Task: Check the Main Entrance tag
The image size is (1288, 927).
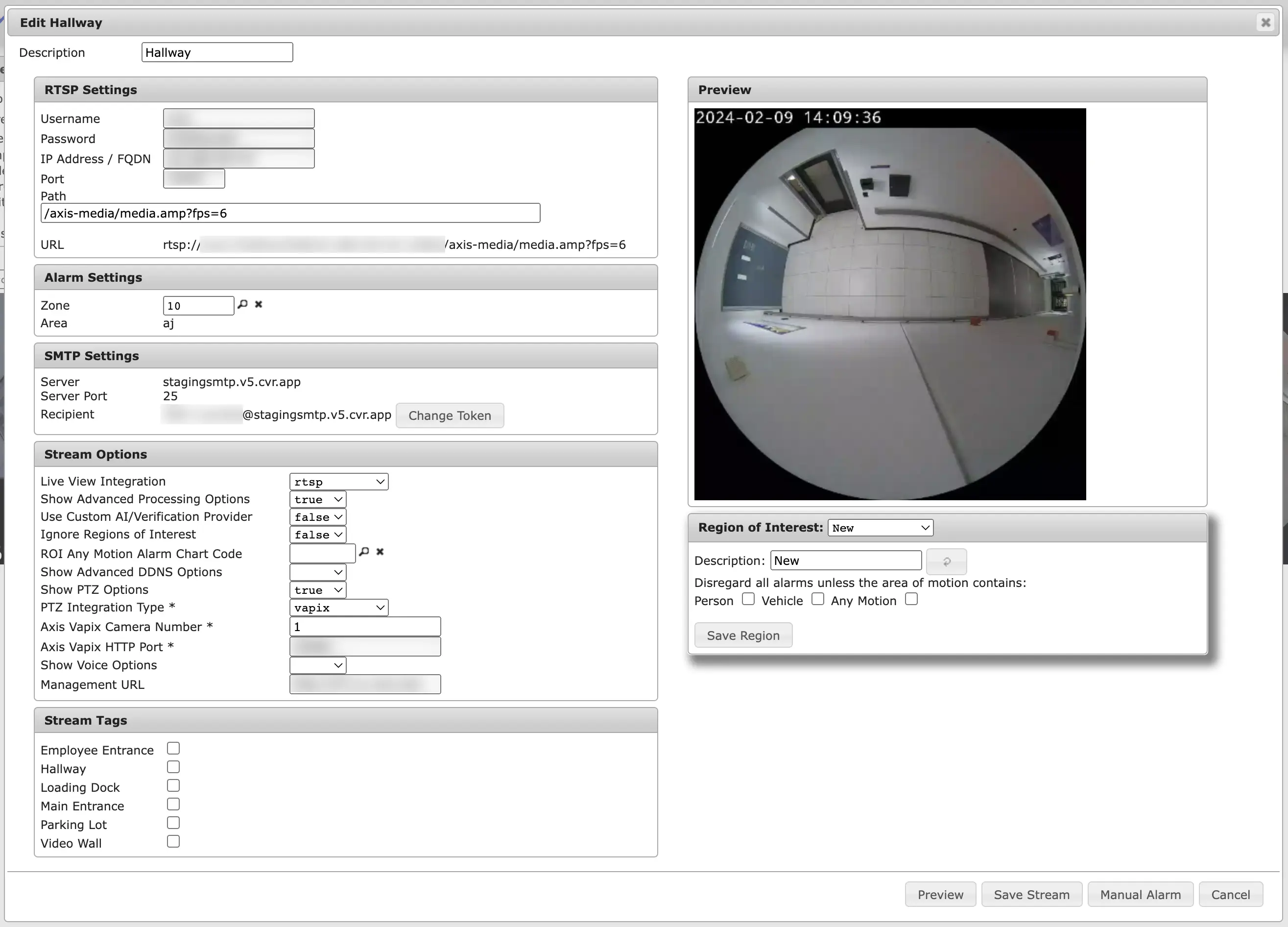Action: tap(173, 805)
